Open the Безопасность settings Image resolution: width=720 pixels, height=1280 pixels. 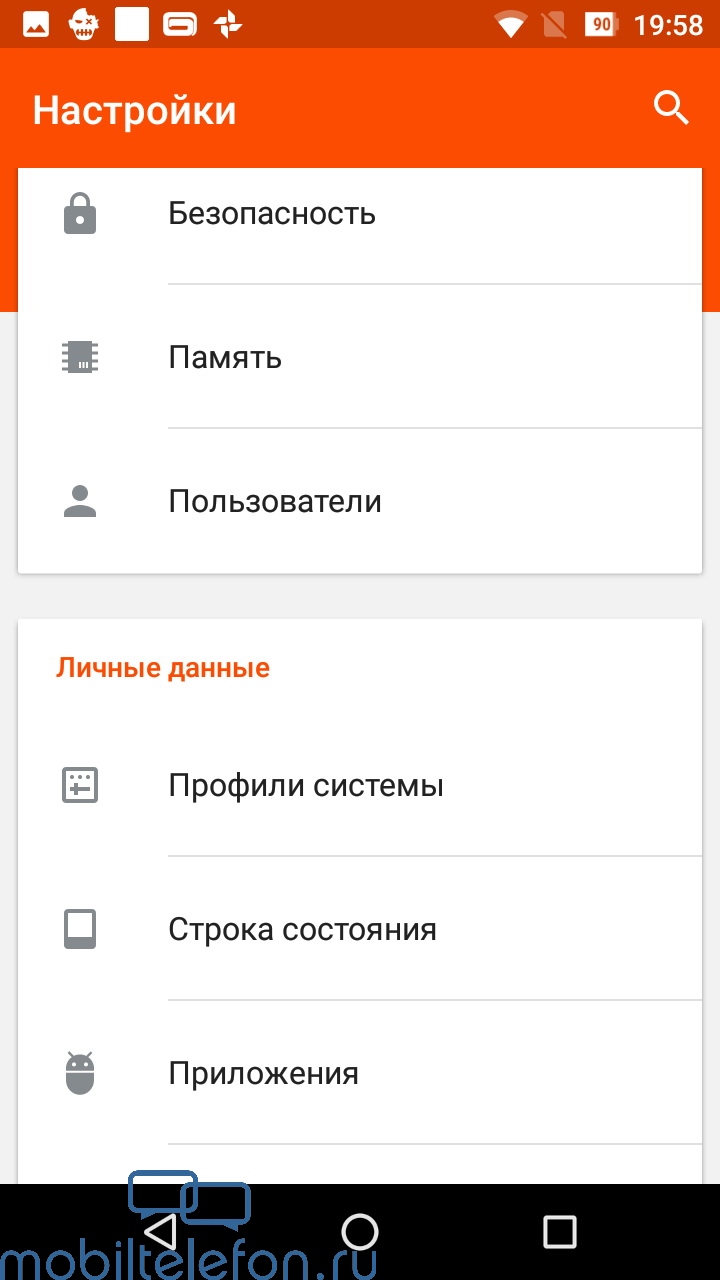coord(360,214)
